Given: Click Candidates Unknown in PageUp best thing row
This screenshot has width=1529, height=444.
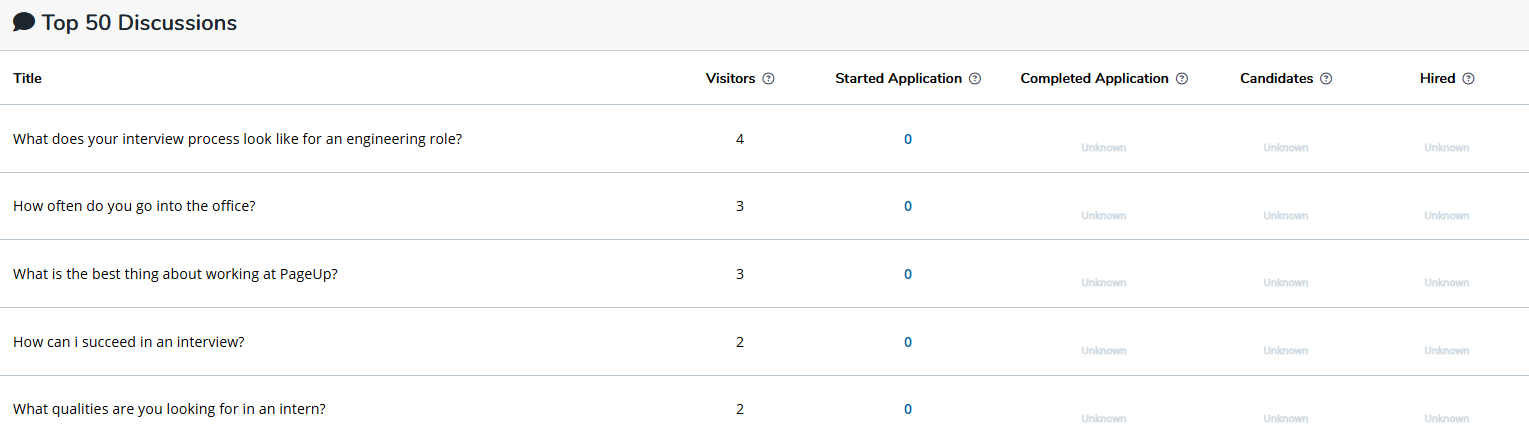Looking at the screenshot, I should pos(1286,283).
